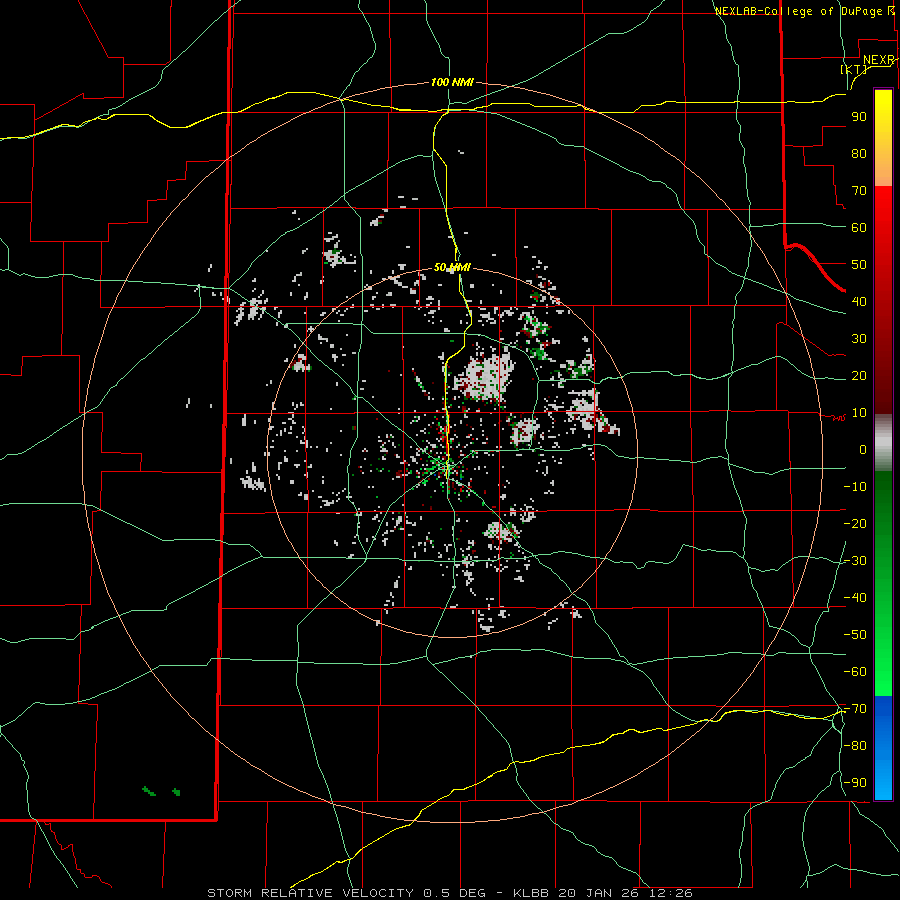Viewport: 900px width, 900px height.
Task: Click the 50 value on velocity scale
Action: [x=859, y=265]
